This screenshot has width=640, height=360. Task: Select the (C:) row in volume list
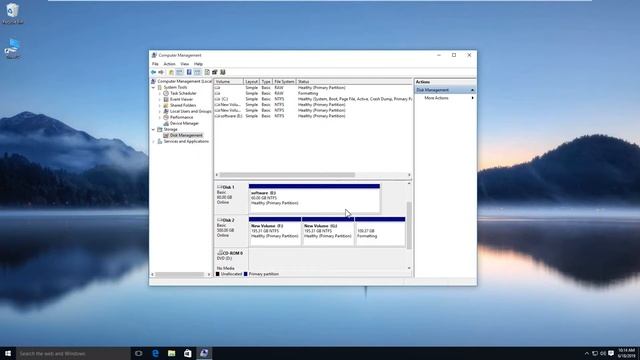[313, 99]
